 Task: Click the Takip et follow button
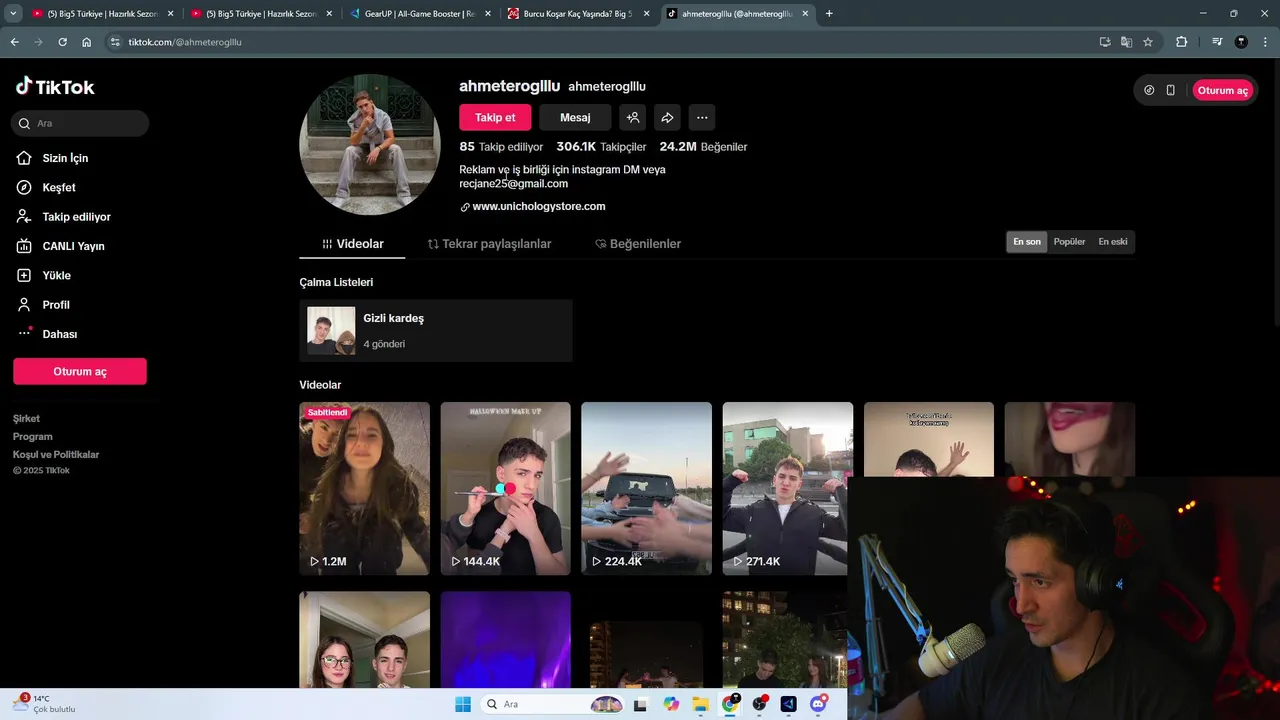(x=495, y=117)
